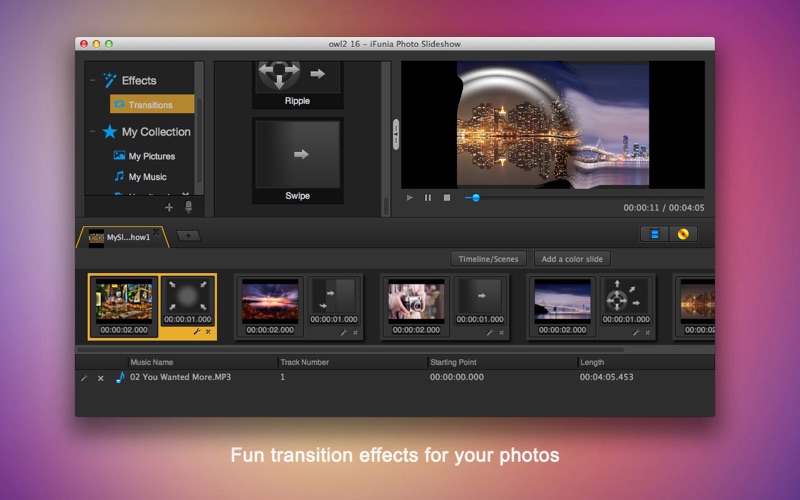Click the gold disc burn icon
This screenshot has height=500, width=800.
(x=683, y=234)
